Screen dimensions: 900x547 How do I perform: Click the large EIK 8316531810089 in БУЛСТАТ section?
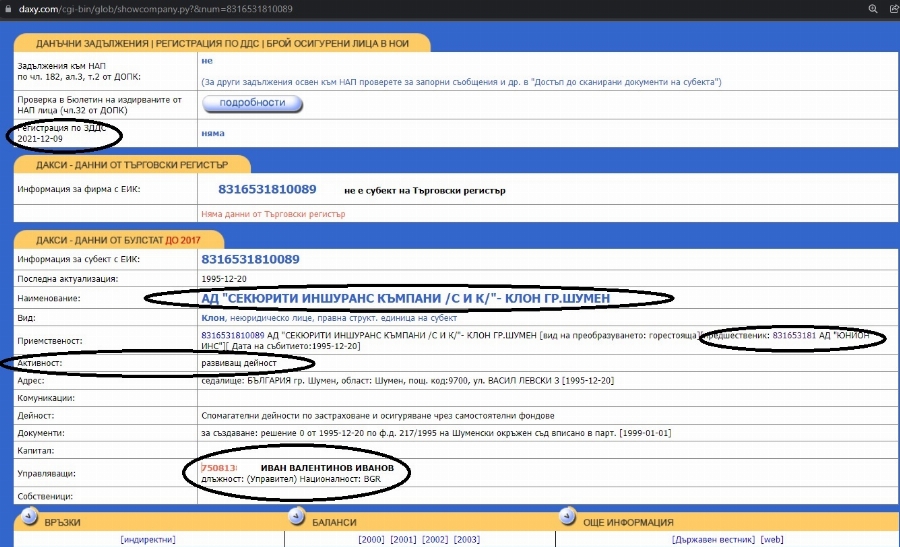click(250, 259)
